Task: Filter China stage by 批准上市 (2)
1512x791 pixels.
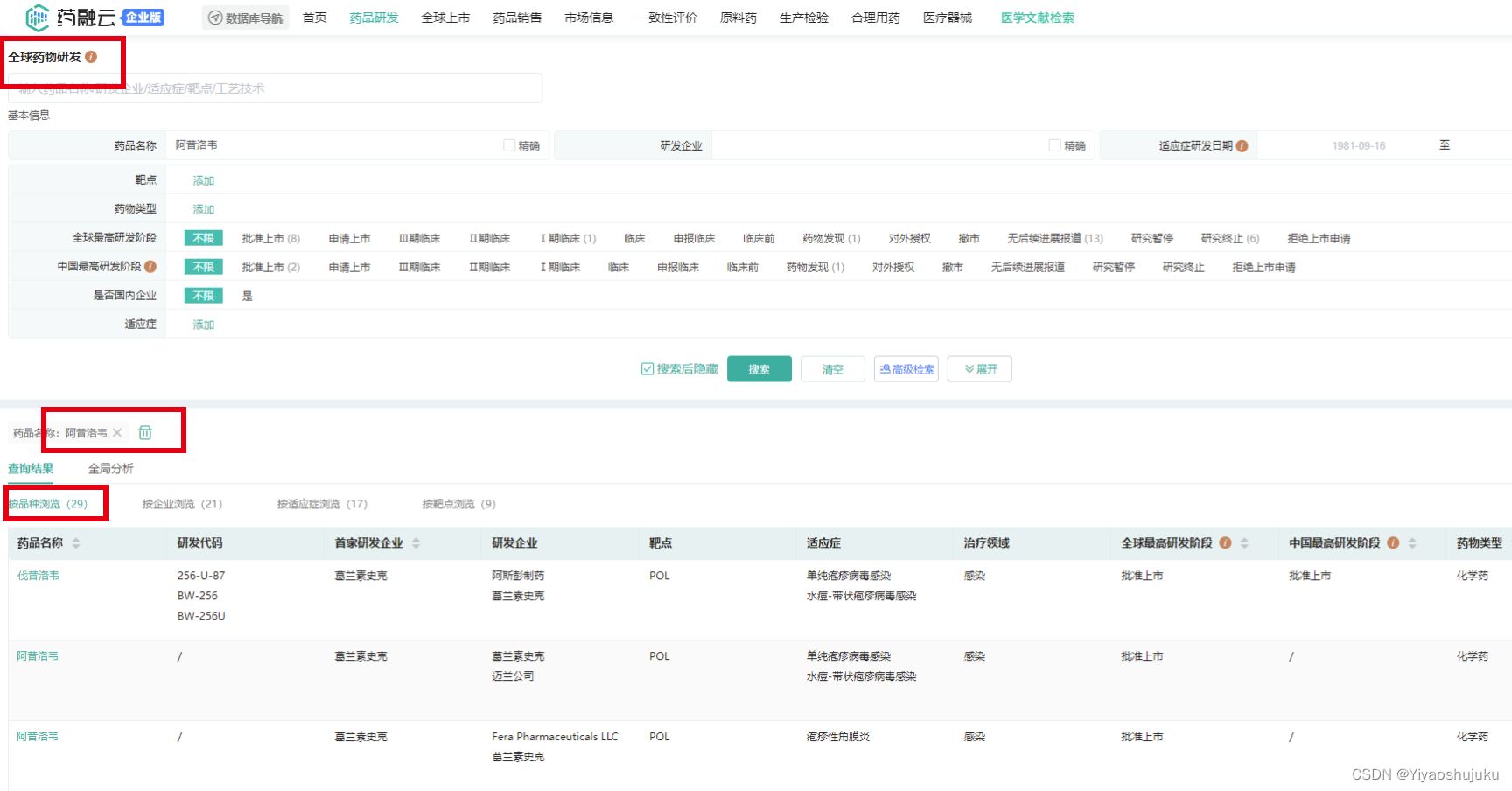Action: tap(271, 267)
